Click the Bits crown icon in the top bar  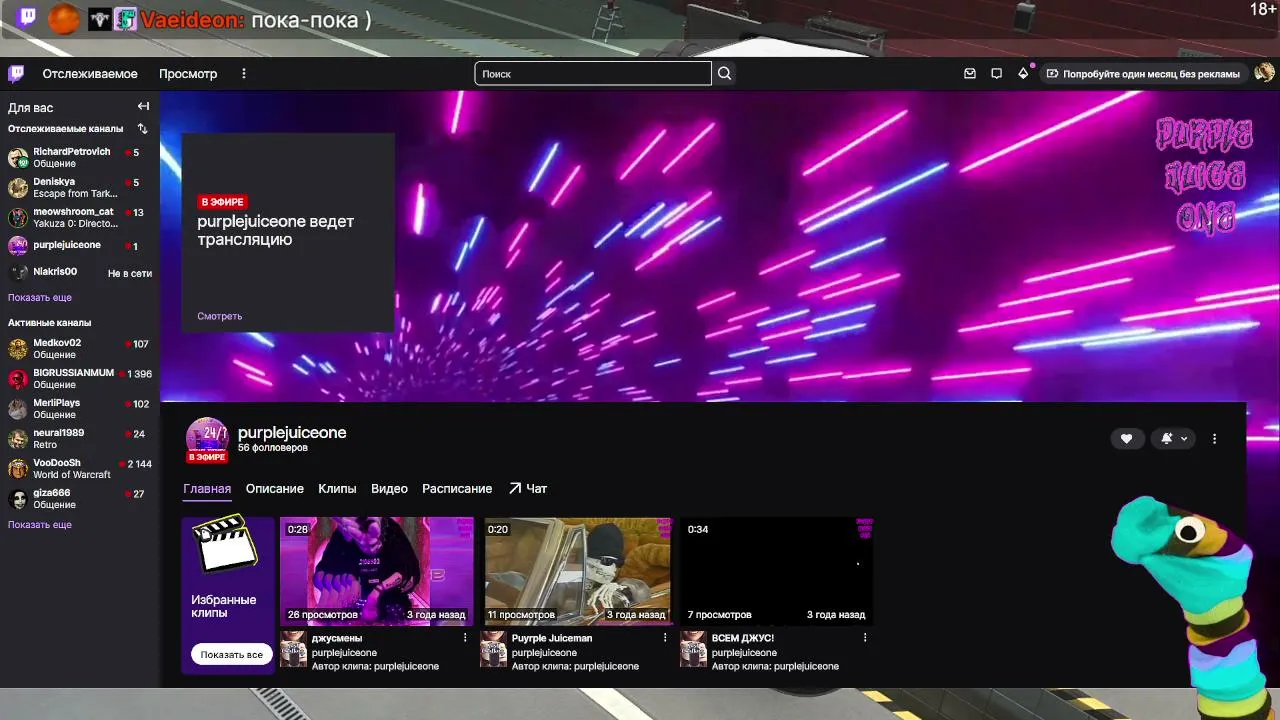click(x=1023, y=74)
